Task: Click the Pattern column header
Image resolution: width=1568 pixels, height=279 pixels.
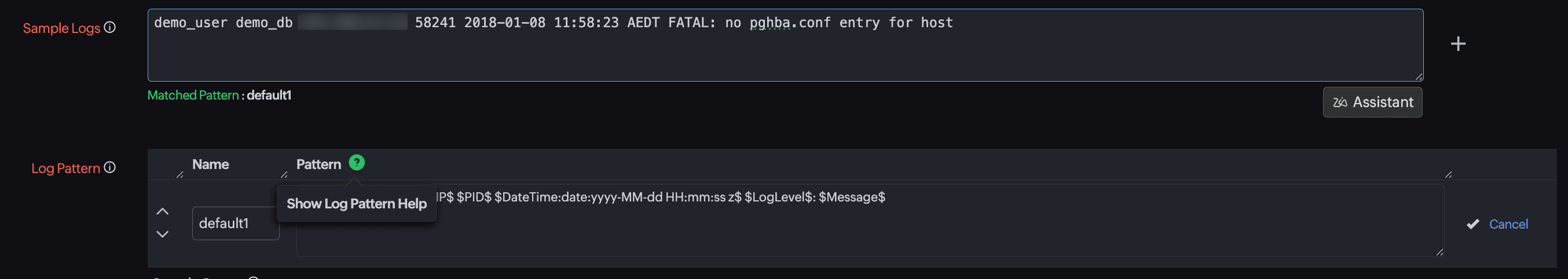Action: pyautogui.click(x=318, y=165)
